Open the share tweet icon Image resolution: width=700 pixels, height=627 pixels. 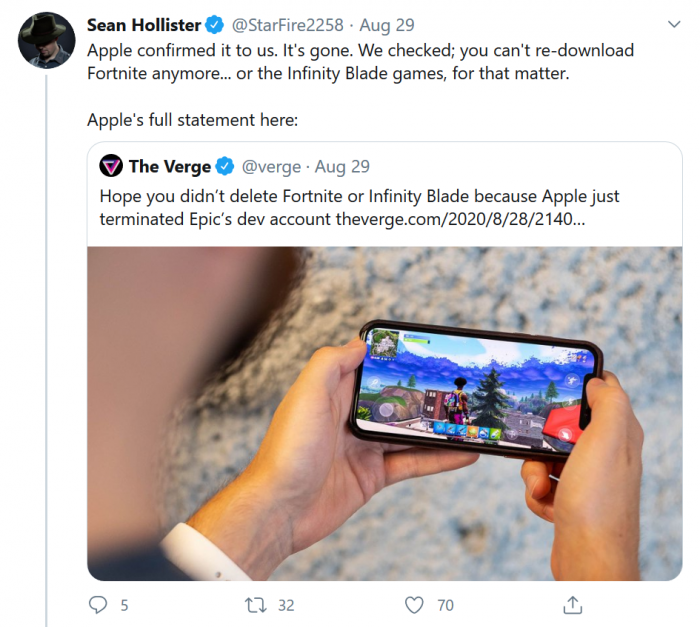tap(573, 604)
